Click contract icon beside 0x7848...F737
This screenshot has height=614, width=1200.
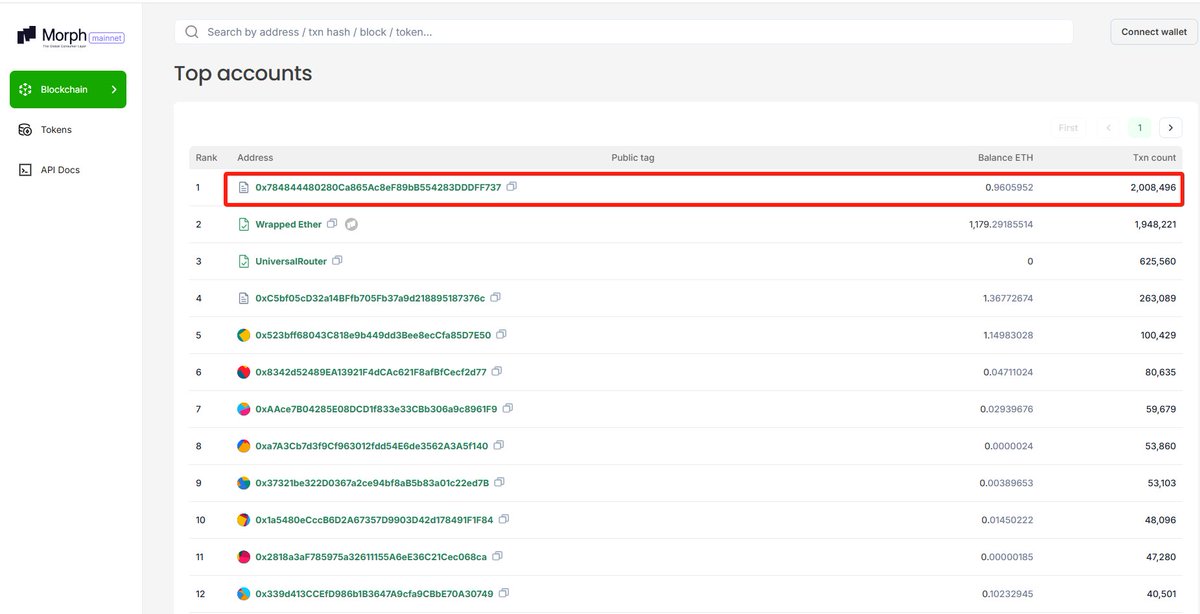pyautogui.click(x=243, y=188)
